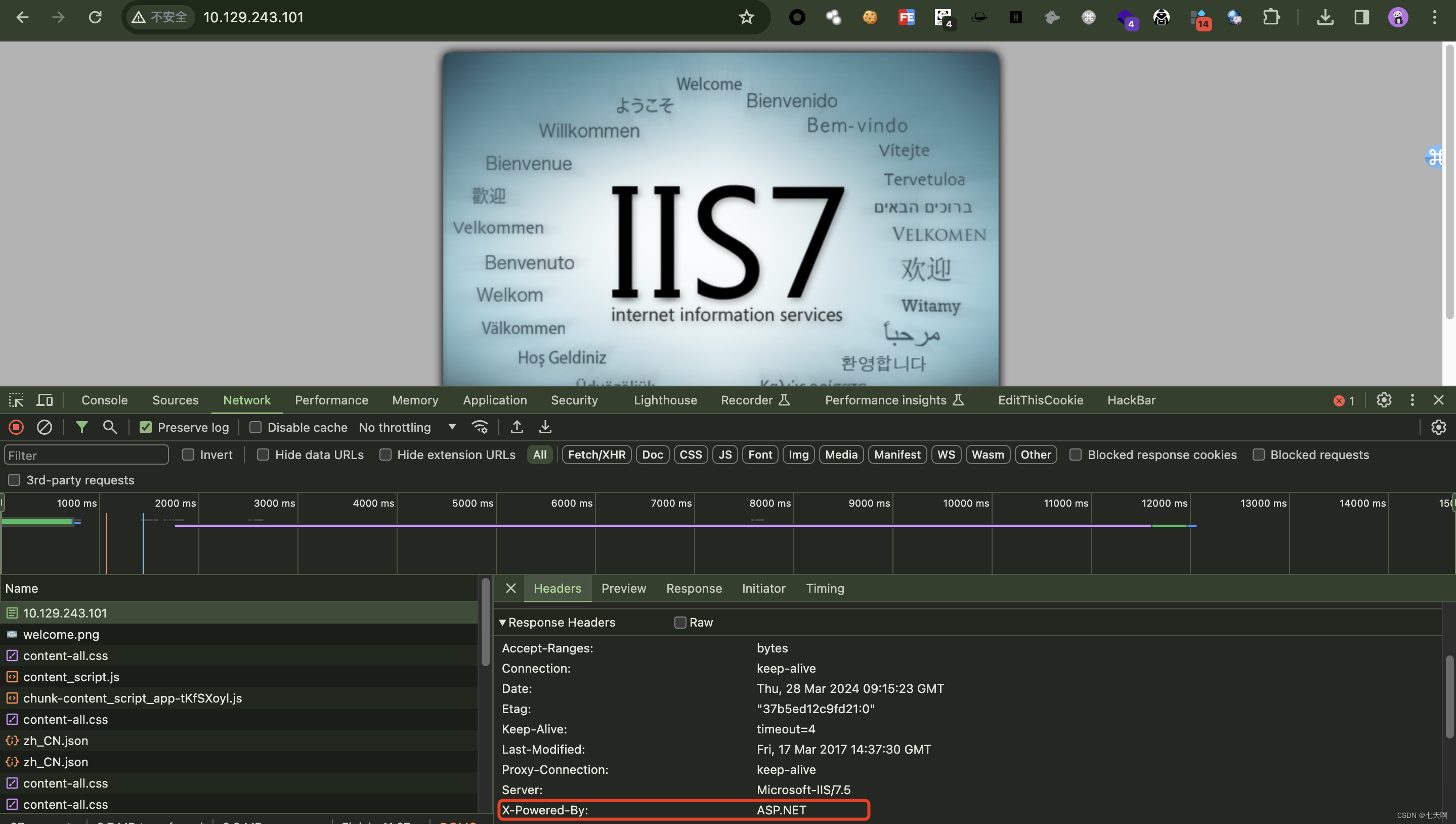This screenshot has height=824, width=1456.
Task: Enable Disable cache checkbox
Action: pos(255,427)
